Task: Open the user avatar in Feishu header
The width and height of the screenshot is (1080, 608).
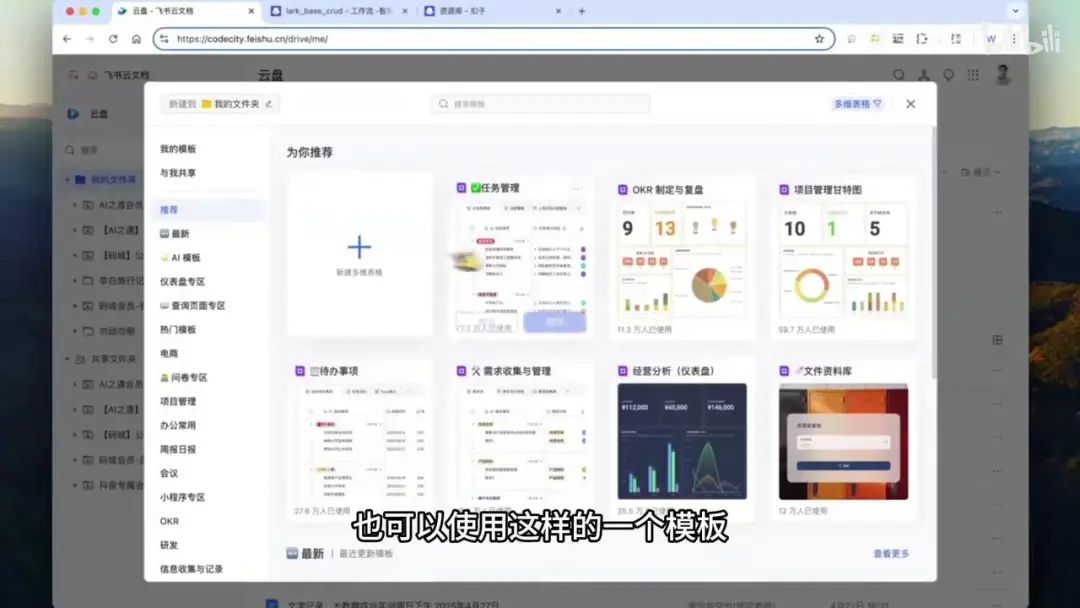Action: click(1003, 74)
